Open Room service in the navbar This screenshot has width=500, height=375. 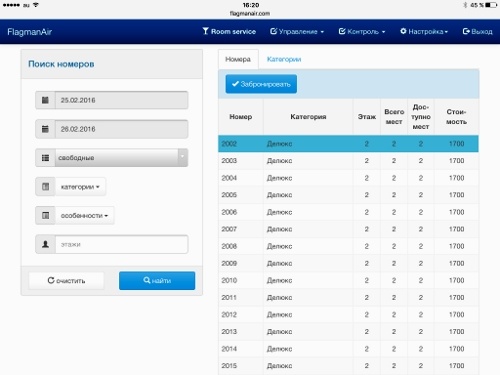229,32
